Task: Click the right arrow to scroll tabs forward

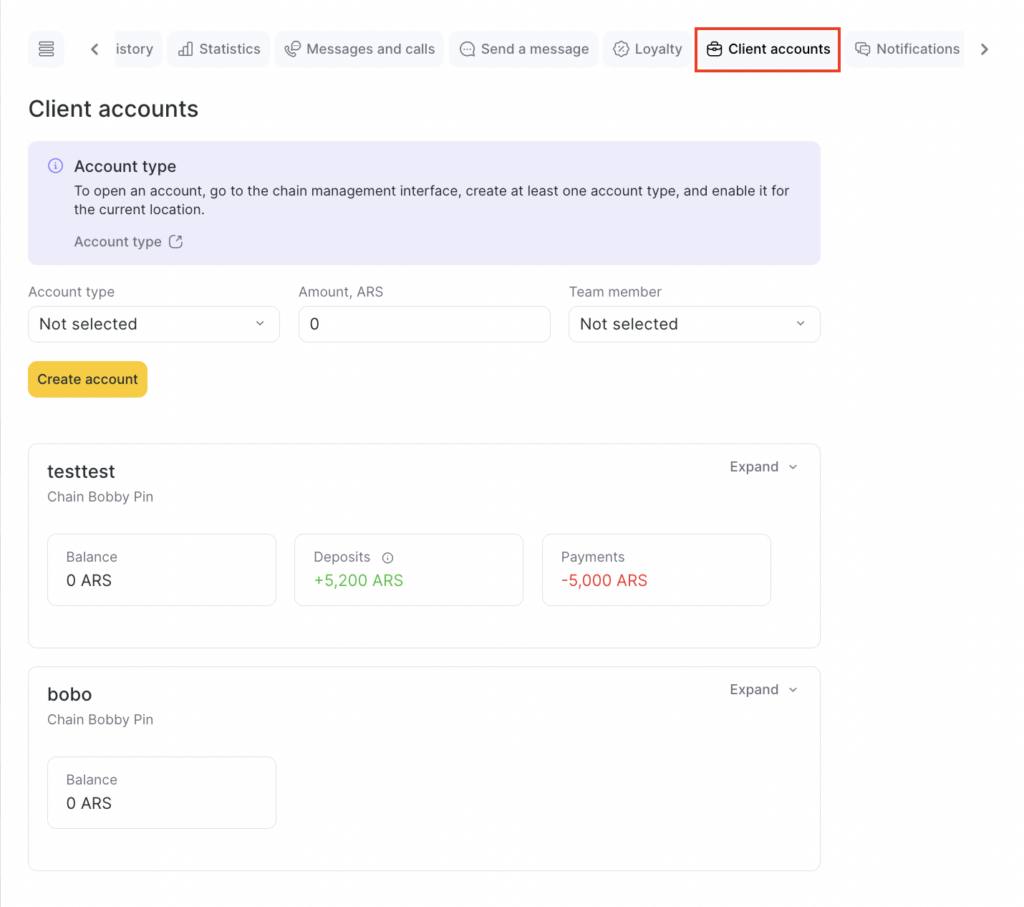Action: 984,49
